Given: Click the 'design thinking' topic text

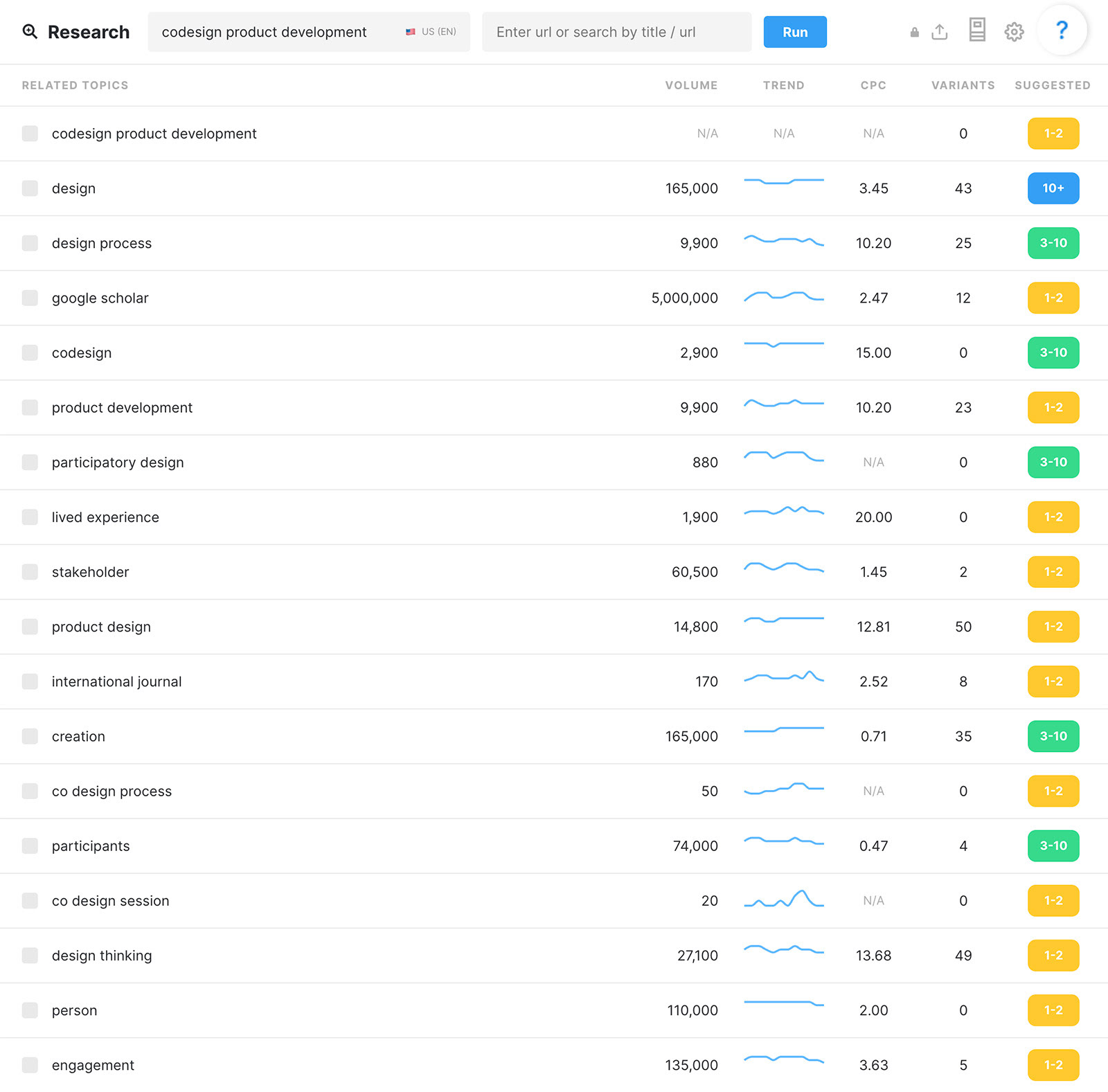Looking at the screenshot, I should 102,956.
